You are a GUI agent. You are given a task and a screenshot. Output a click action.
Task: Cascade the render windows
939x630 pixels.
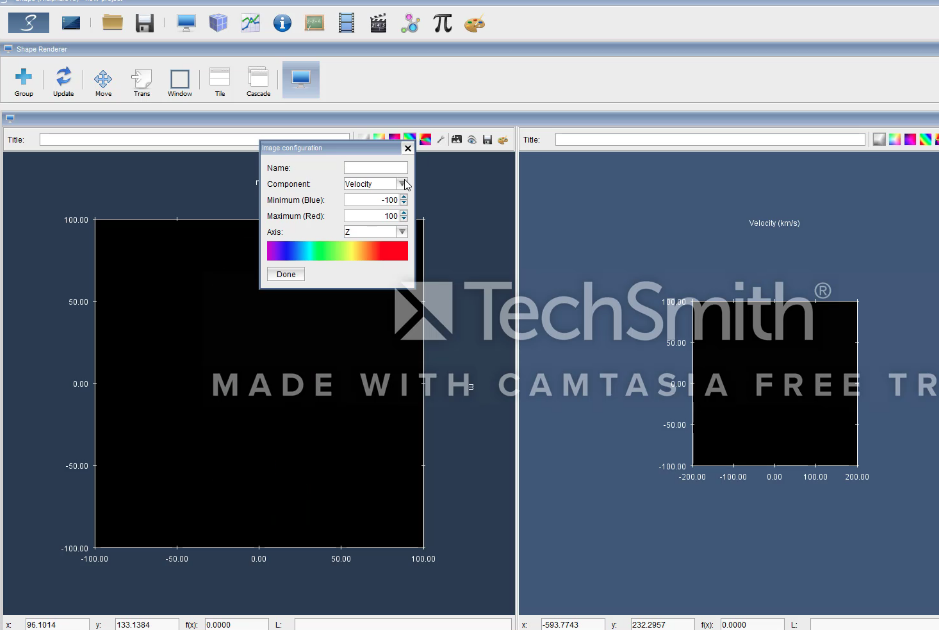coord(258,81)
